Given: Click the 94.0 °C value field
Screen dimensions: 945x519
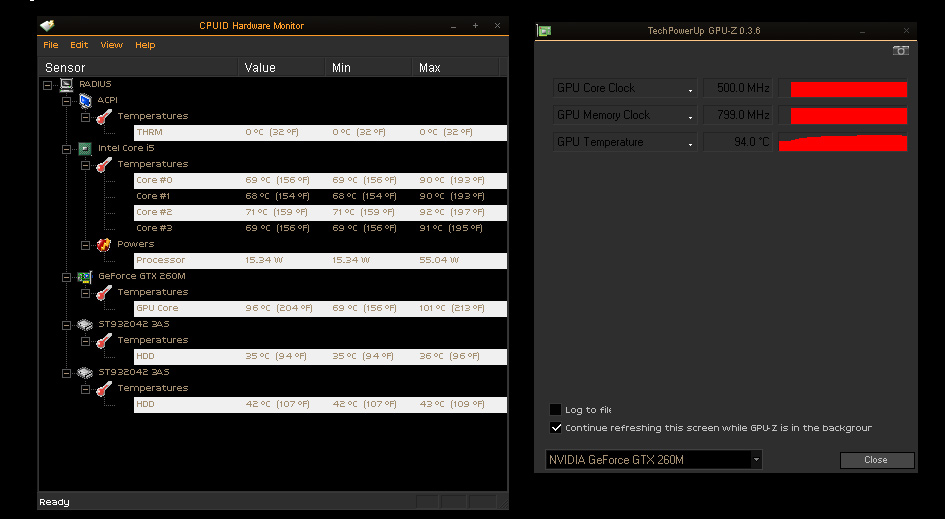Looking at the screenshot, I should pos(738,142).
